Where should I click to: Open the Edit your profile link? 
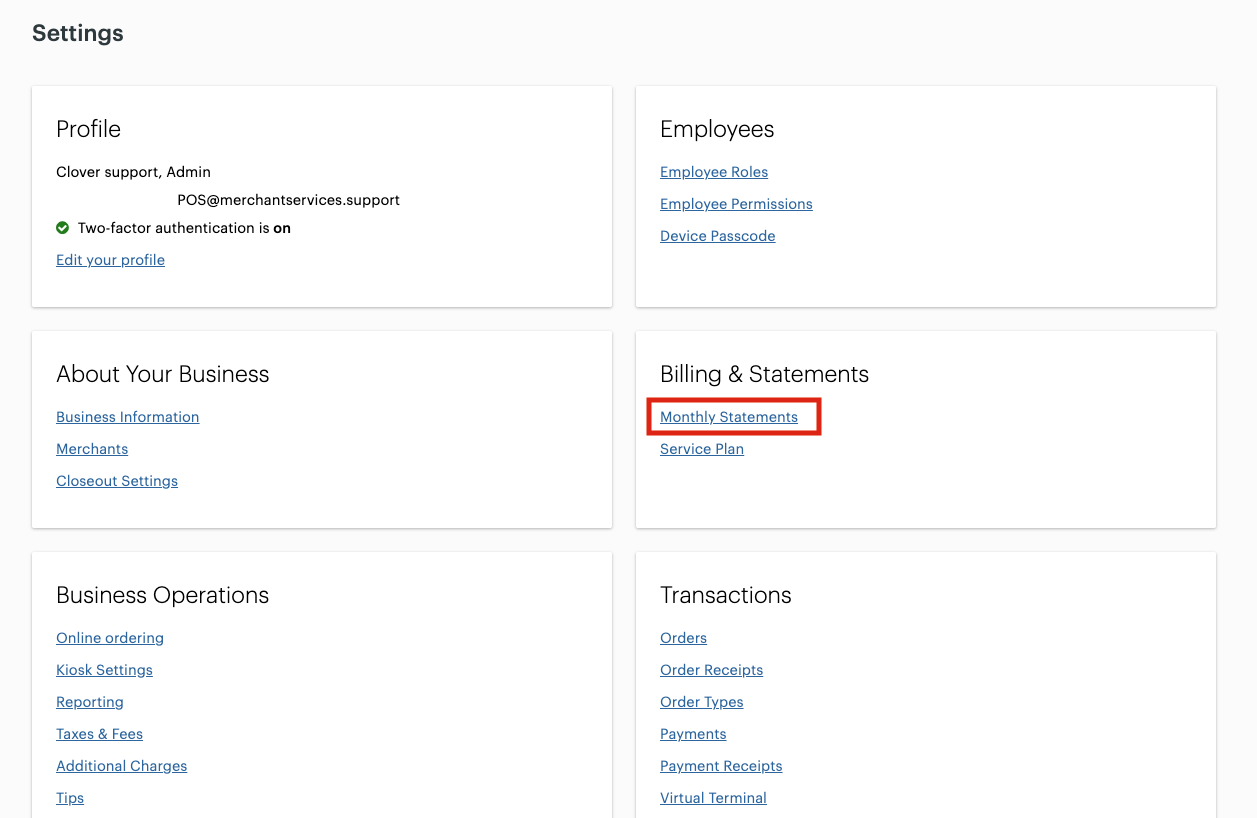(110, 260)
